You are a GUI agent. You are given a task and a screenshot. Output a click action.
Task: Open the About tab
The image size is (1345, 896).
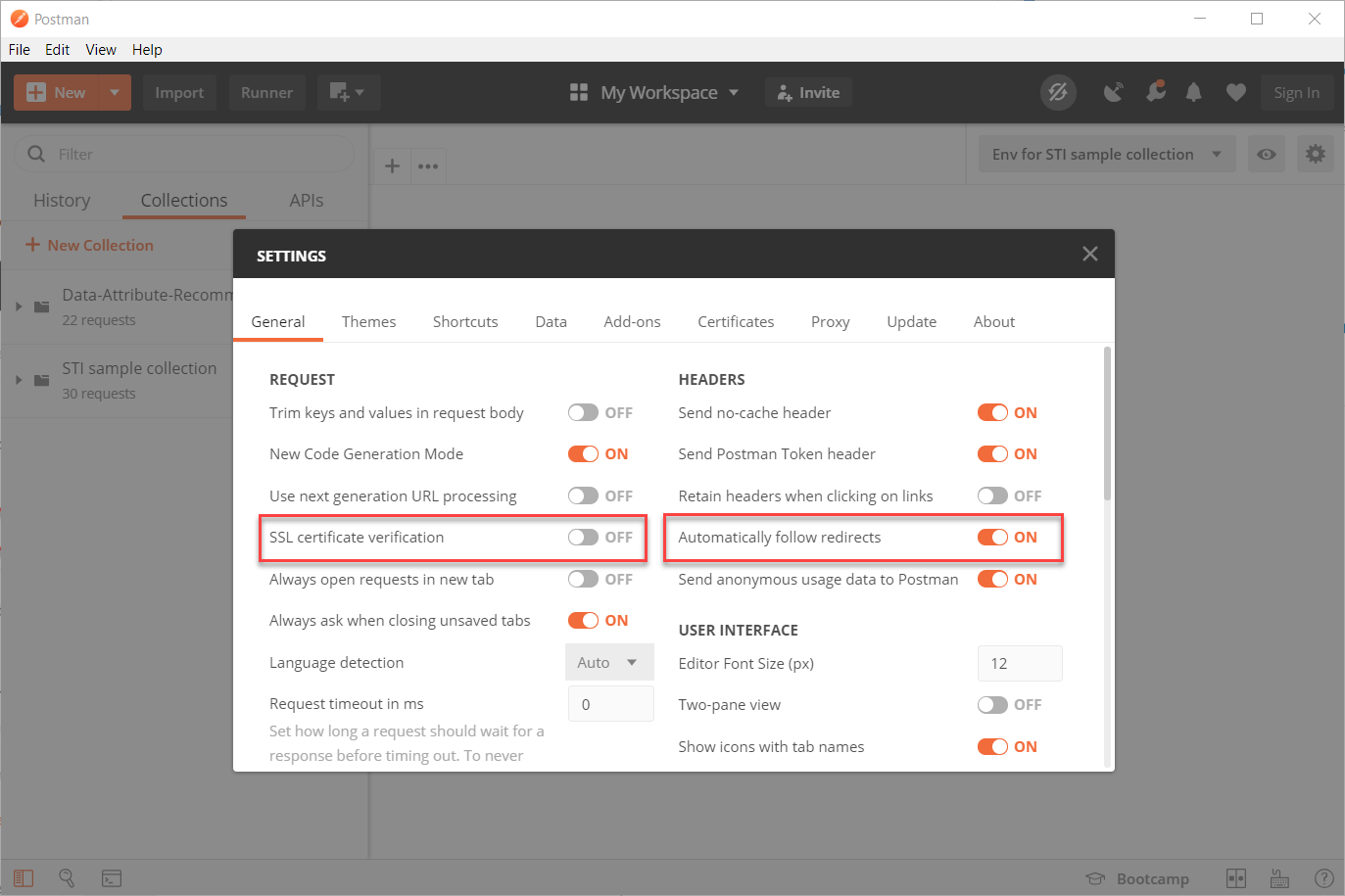(x=993, y=321)
